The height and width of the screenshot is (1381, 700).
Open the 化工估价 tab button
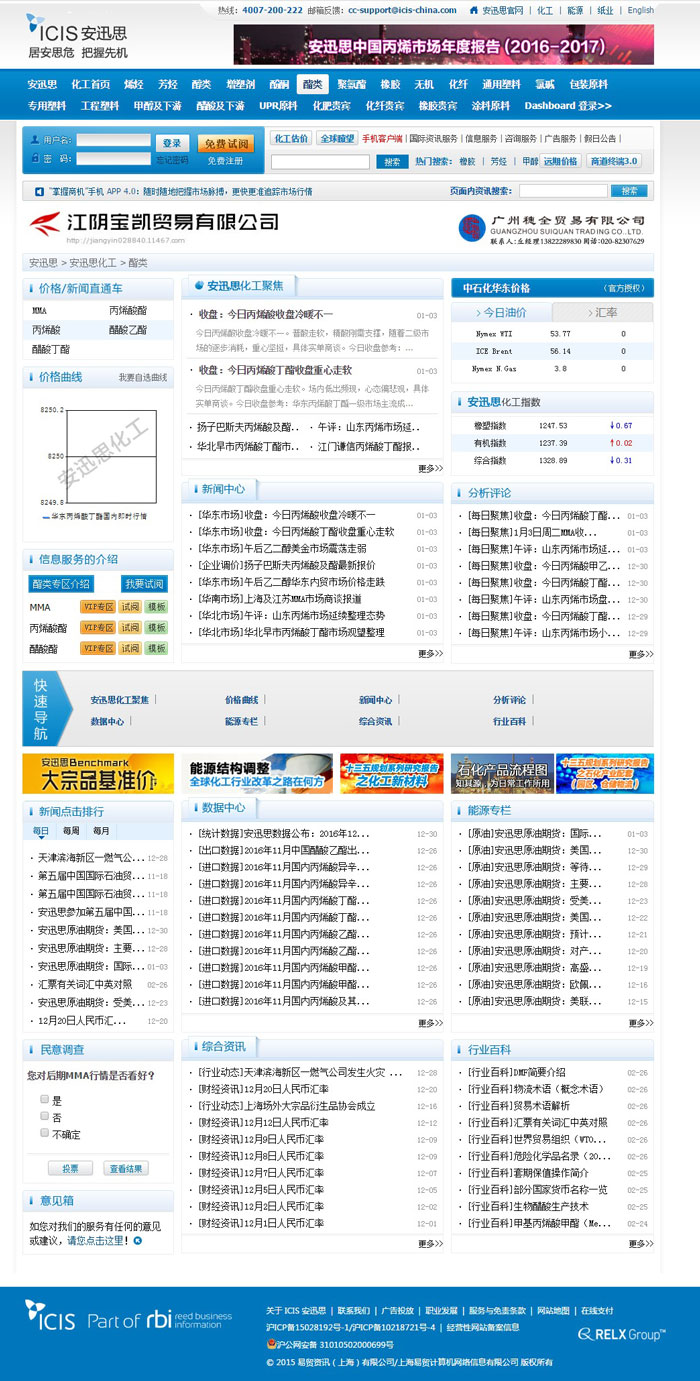pos(291,138)
